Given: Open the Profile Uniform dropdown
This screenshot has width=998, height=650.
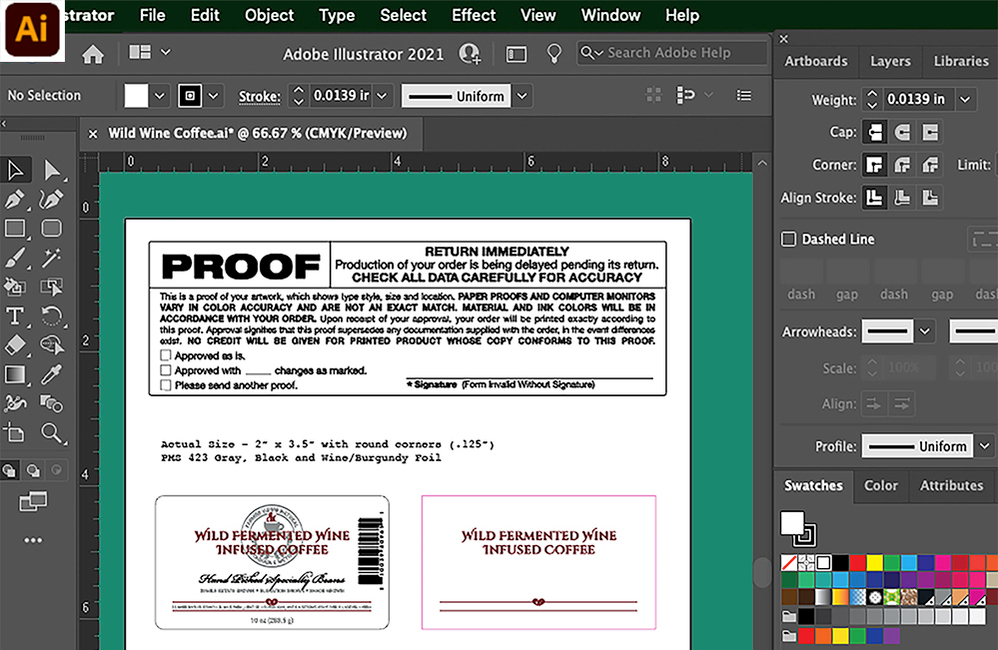Looking at the screenshot, I should 984,446.
